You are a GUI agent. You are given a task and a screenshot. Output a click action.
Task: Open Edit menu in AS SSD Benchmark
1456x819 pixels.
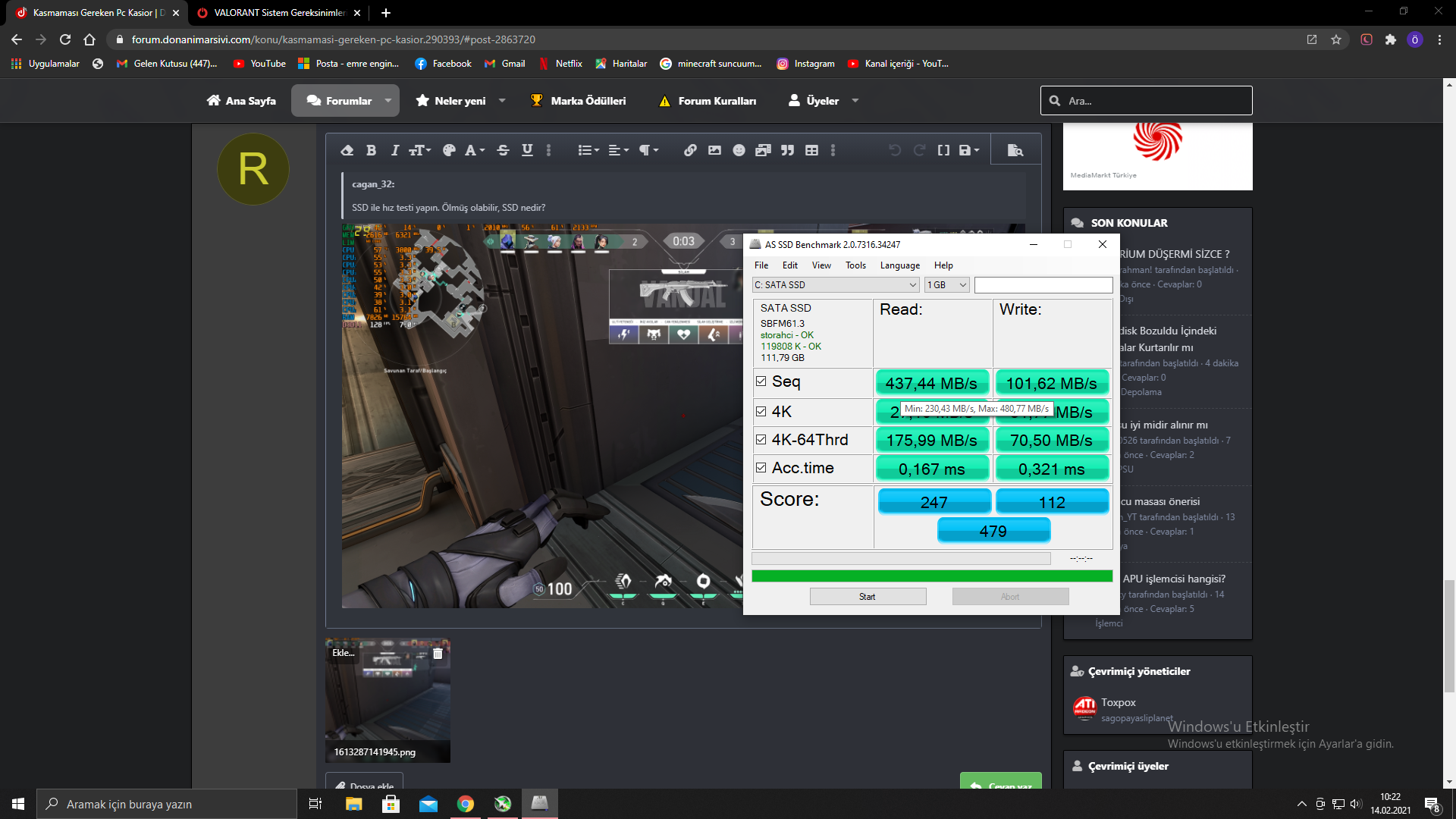(x=790, y=265)
